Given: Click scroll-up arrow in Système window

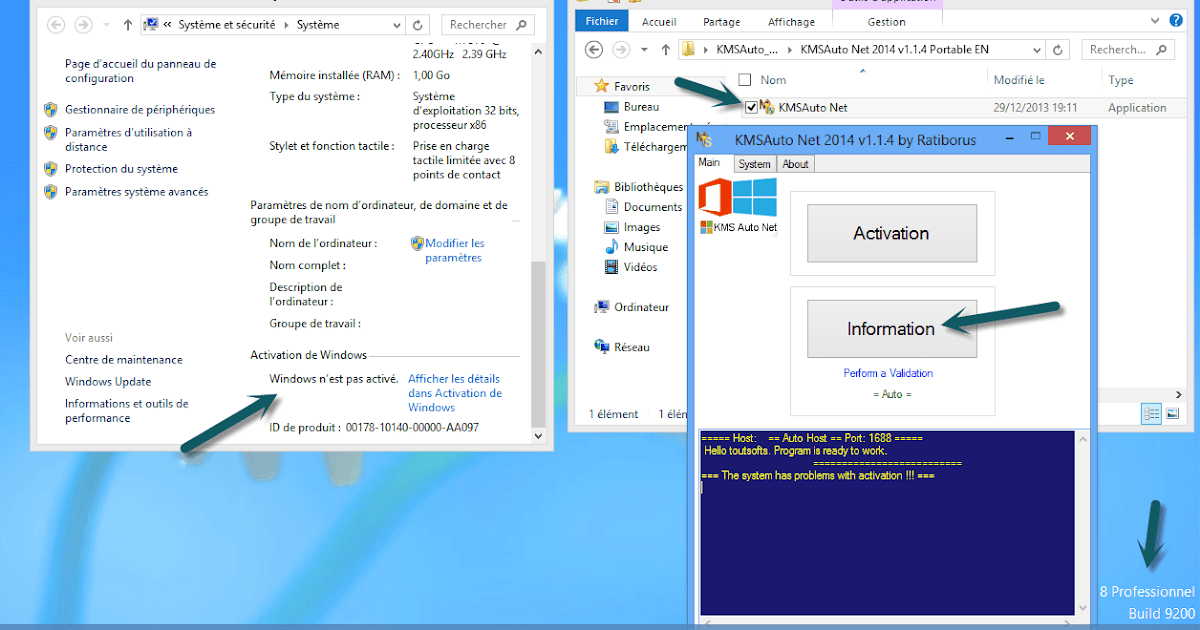Looking at the screenshot, I should click(538, 50).
